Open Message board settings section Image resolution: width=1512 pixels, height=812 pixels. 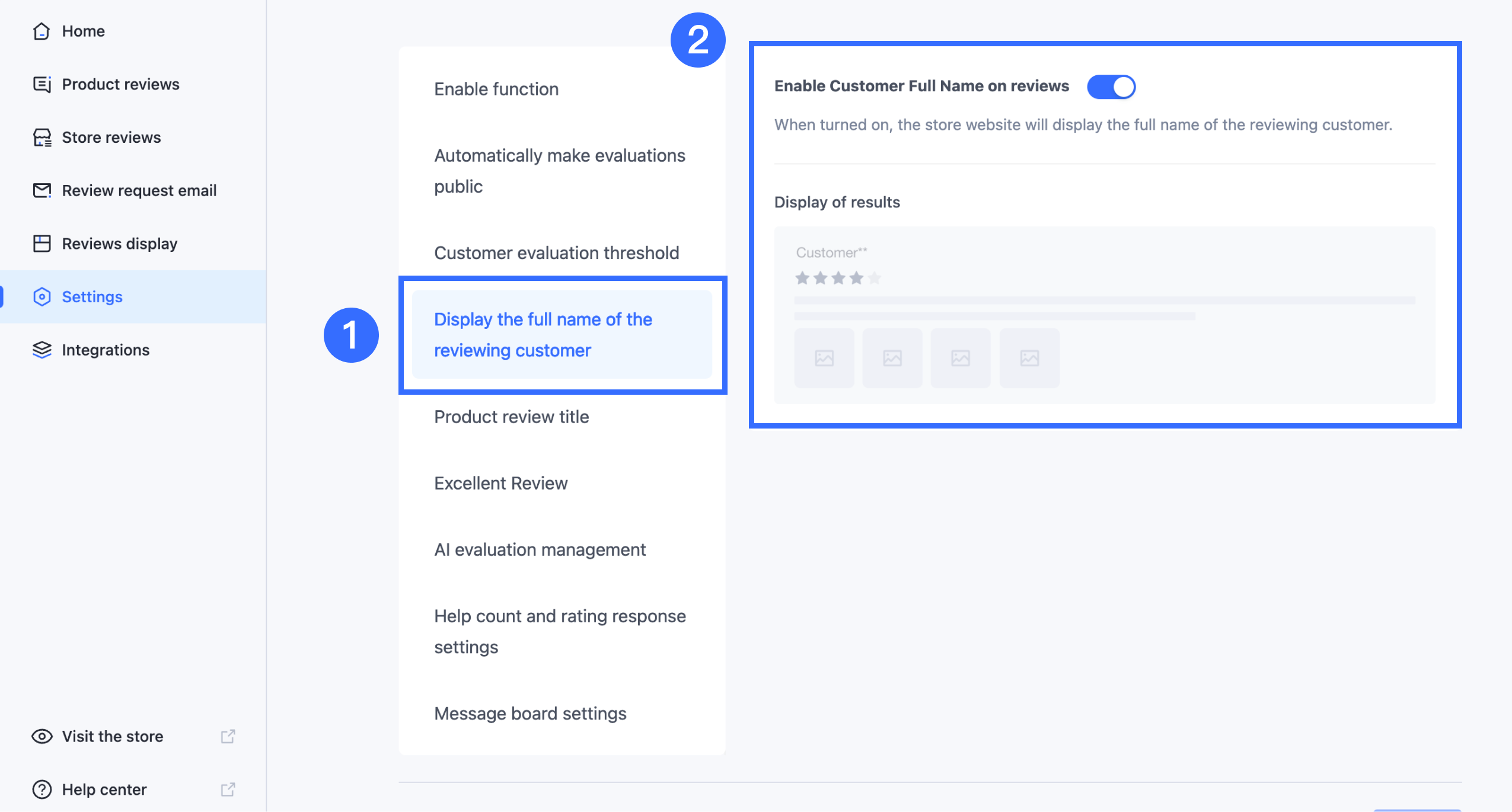click(530, 714)
